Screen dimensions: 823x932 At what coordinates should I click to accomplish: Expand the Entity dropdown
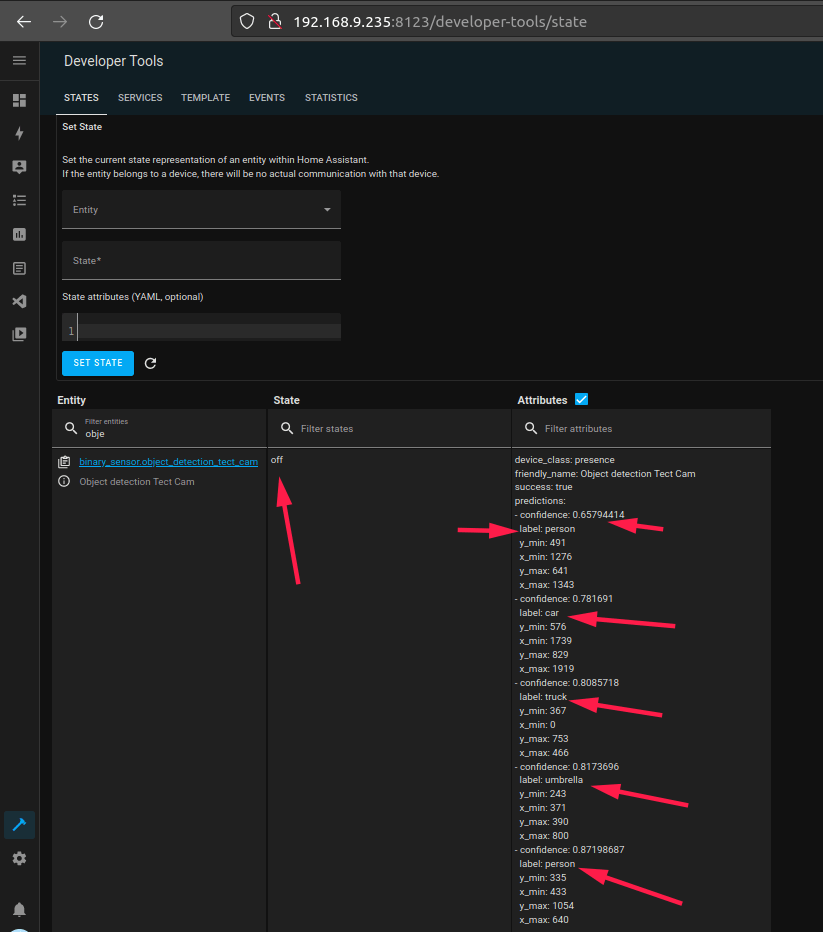[x=201, y=209]
